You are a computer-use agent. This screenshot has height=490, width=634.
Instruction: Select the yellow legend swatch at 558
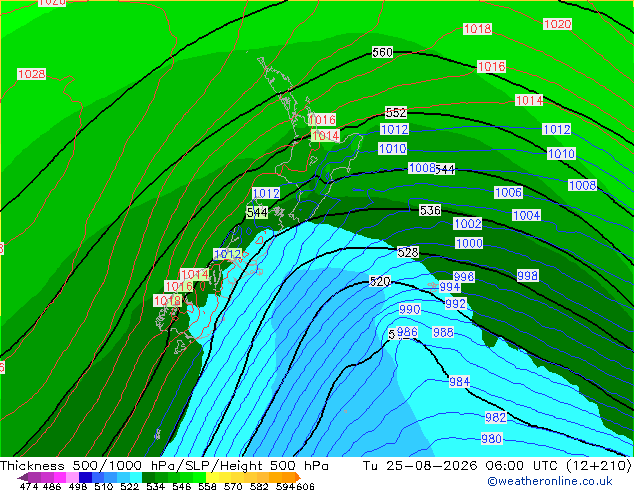tap(212, 477)
